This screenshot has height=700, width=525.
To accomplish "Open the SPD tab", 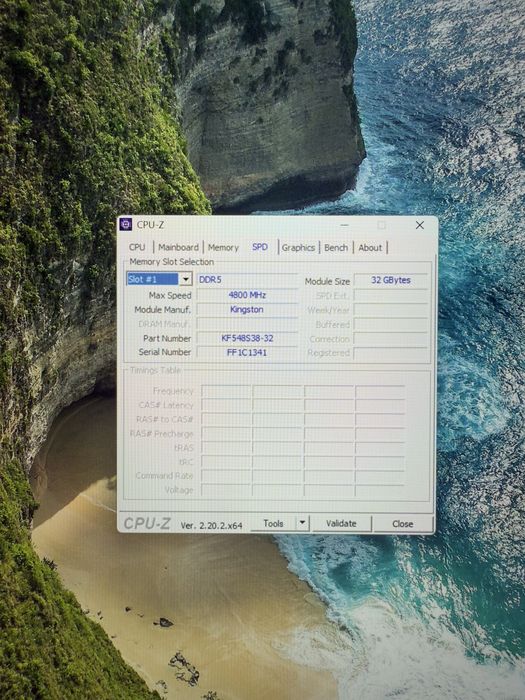I will pyautogui.click(x=260, y=247).
